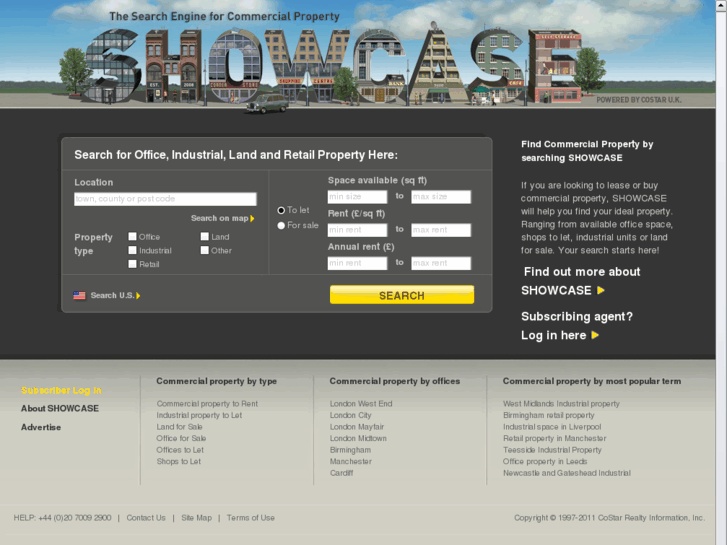Open Office for Sale link

coord(181,439)
